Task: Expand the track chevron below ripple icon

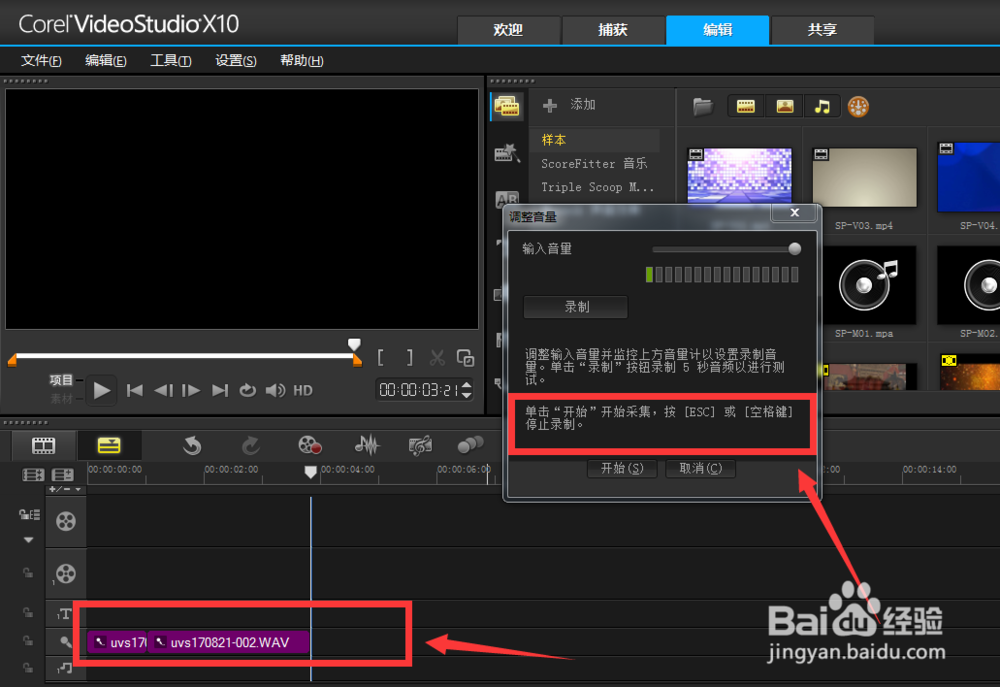Action: 29,540
